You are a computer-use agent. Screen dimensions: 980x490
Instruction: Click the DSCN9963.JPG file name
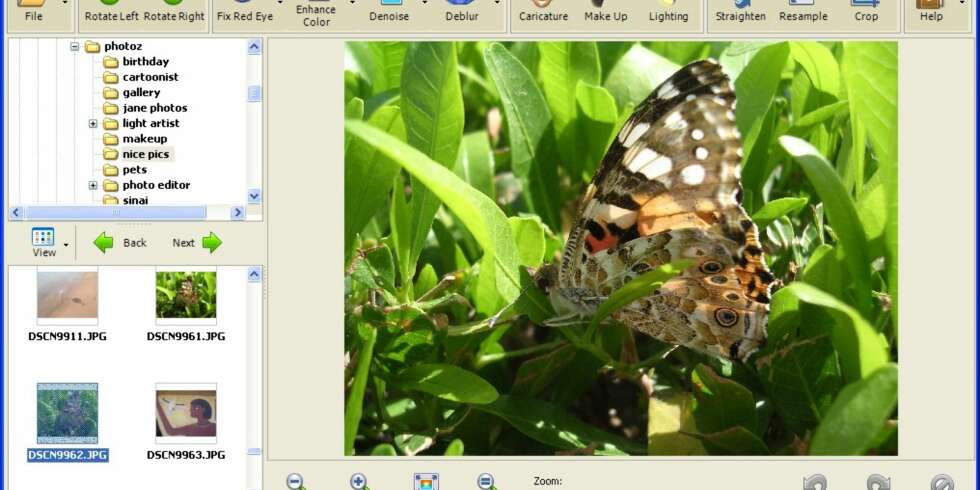[186, 455]
